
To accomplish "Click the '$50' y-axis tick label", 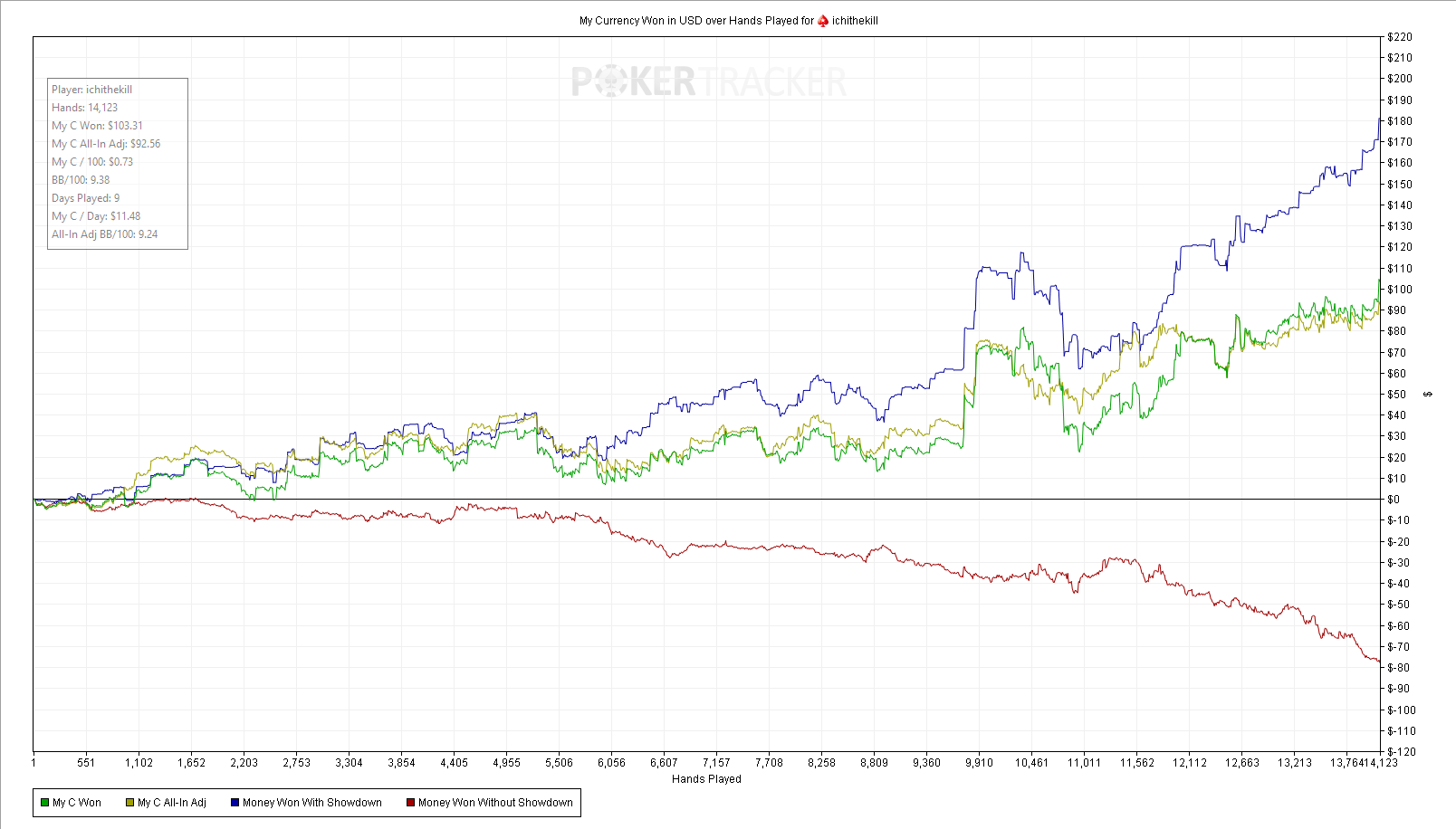I will point(1397,395).
